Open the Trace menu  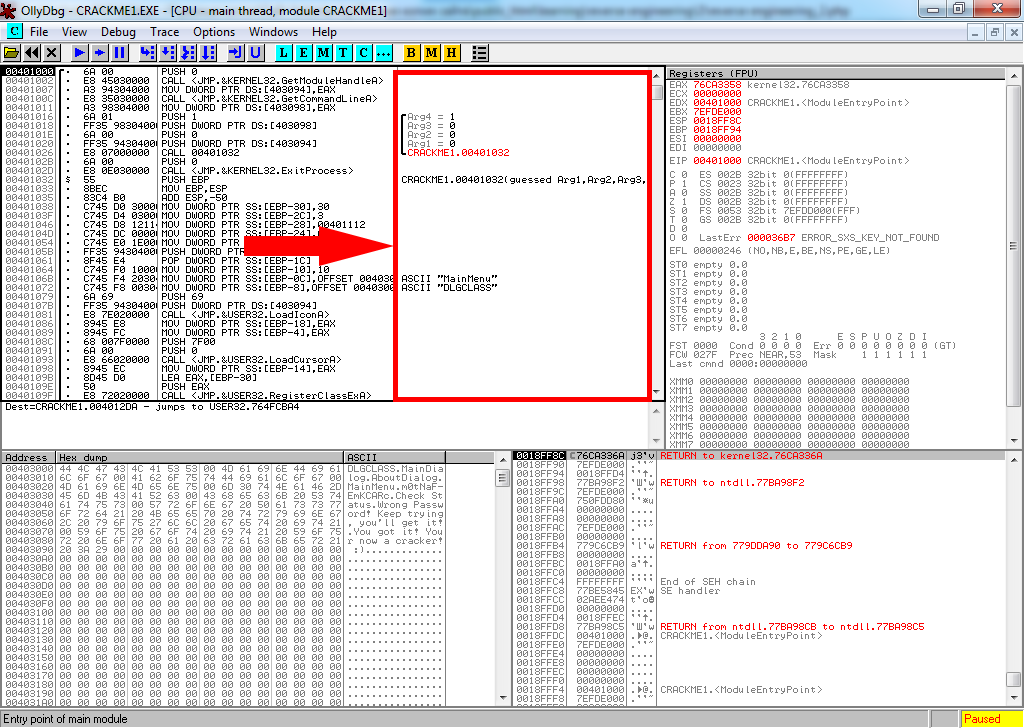[164, 32]
